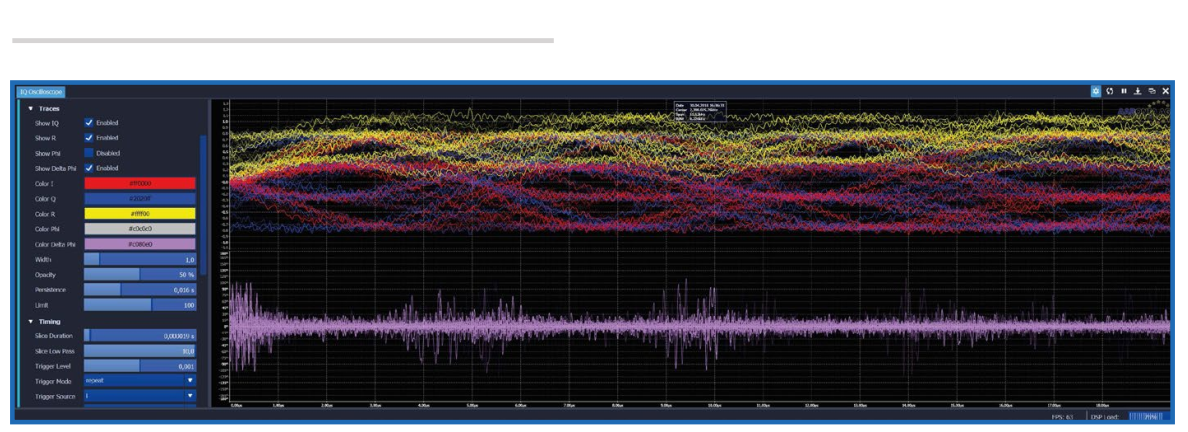Open the Color Phi grey swatch
Viewport: 1188px width, 432px height.
click(139, 229)
